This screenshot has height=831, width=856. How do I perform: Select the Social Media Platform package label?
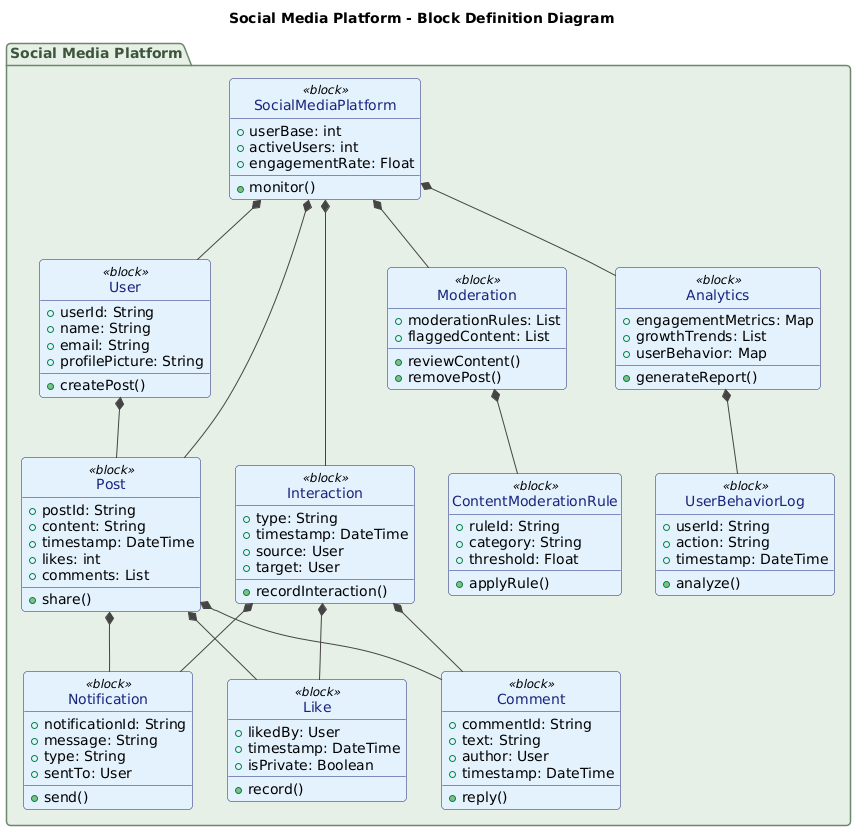point(97,53)
